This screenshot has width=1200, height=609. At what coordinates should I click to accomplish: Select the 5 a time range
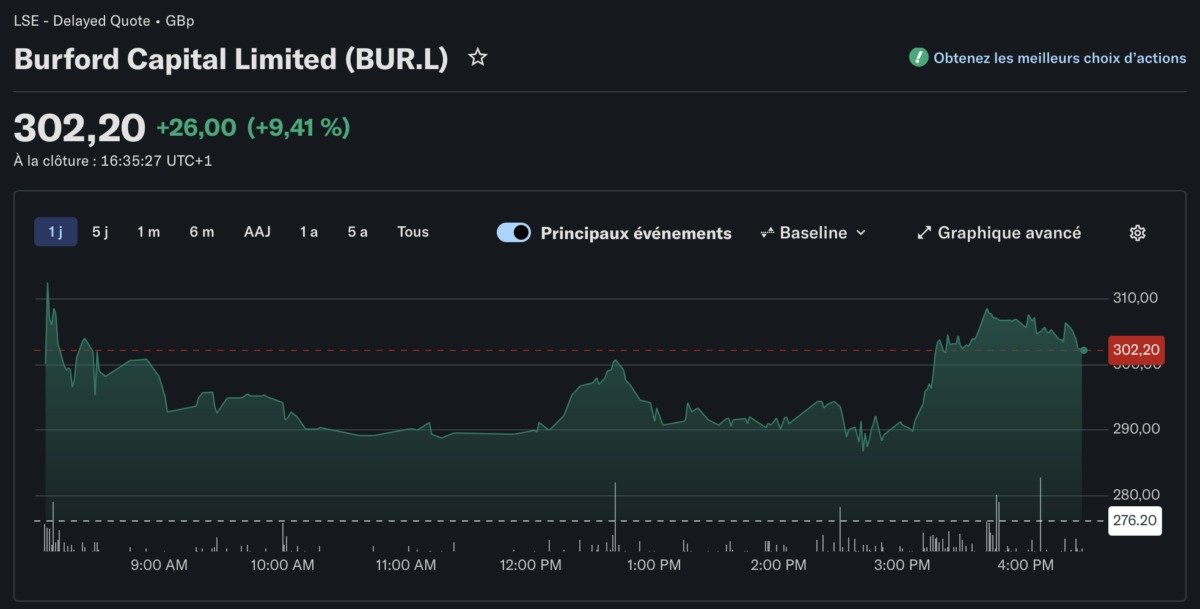point(358,232)
